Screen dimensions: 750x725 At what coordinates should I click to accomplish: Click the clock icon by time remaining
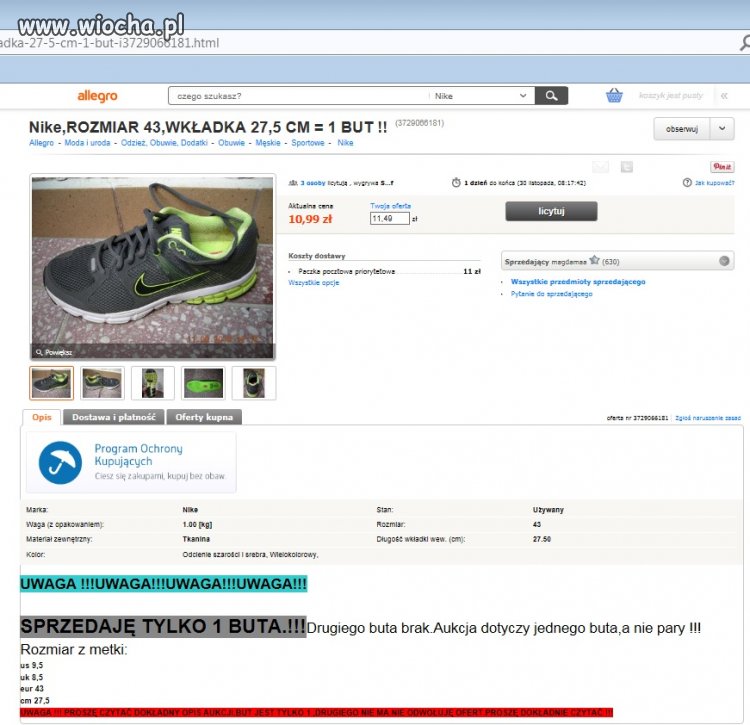pyautogui.click(x=456, y=183)
